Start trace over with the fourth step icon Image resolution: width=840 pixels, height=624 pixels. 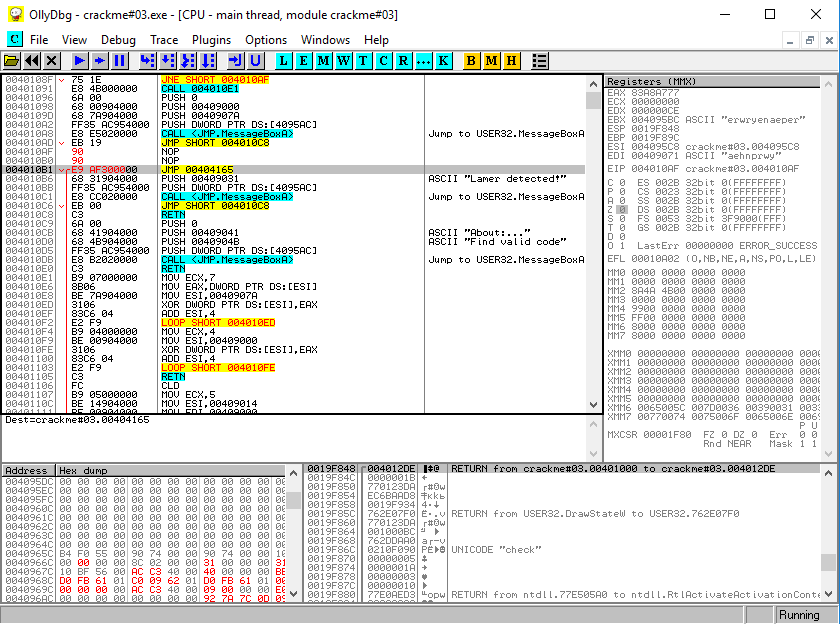coord(208,61)
